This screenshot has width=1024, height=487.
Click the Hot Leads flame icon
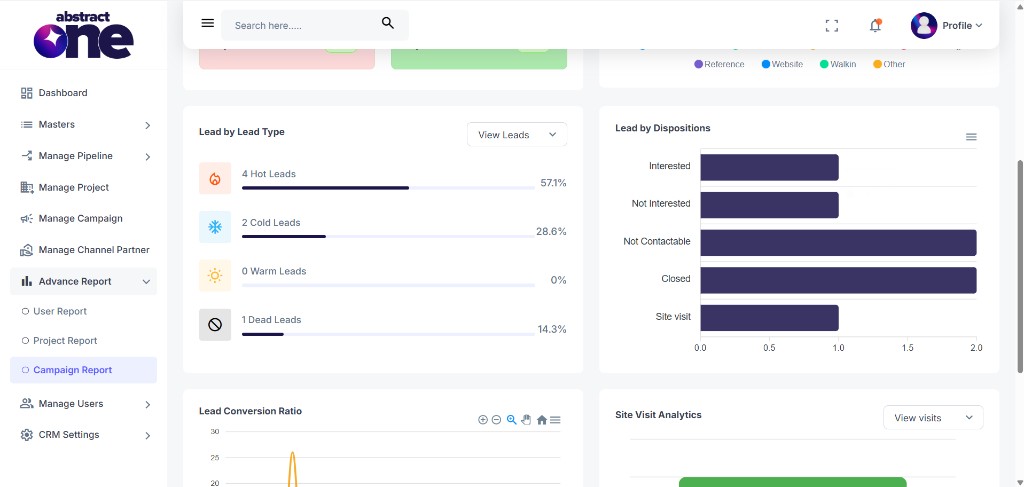[215, 178]
